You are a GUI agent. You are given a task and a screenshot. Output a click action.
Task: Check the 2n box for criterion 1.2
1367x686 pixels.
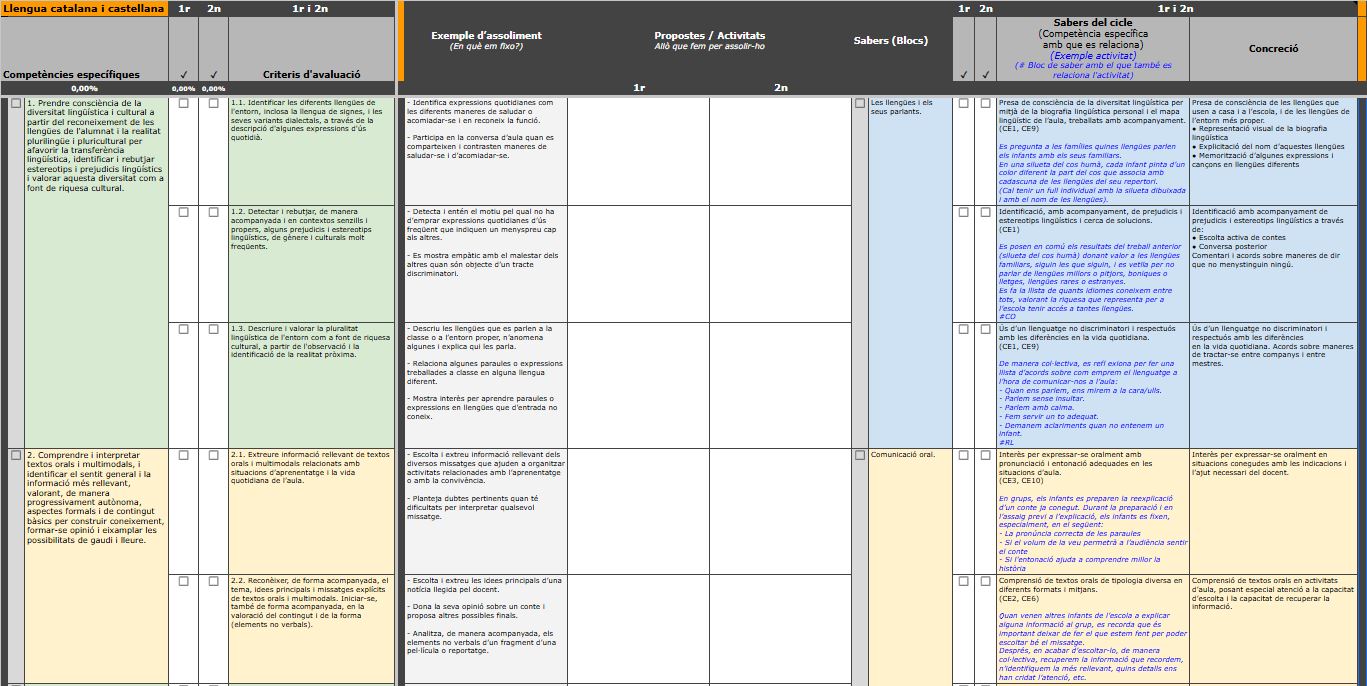click(x=213, y=212)
